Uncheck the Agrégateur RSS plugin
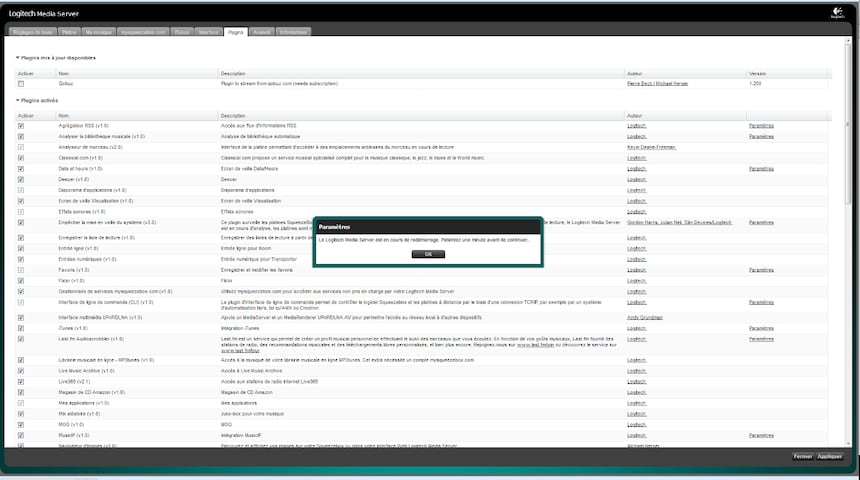This screenshot has height=480, width=860. tap(21, 126)
